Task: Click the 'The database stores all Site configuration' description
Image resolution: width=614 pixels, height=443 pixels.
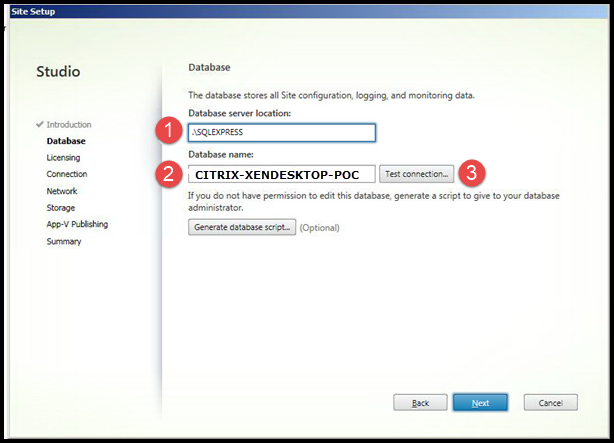Action: click(331, 95)
